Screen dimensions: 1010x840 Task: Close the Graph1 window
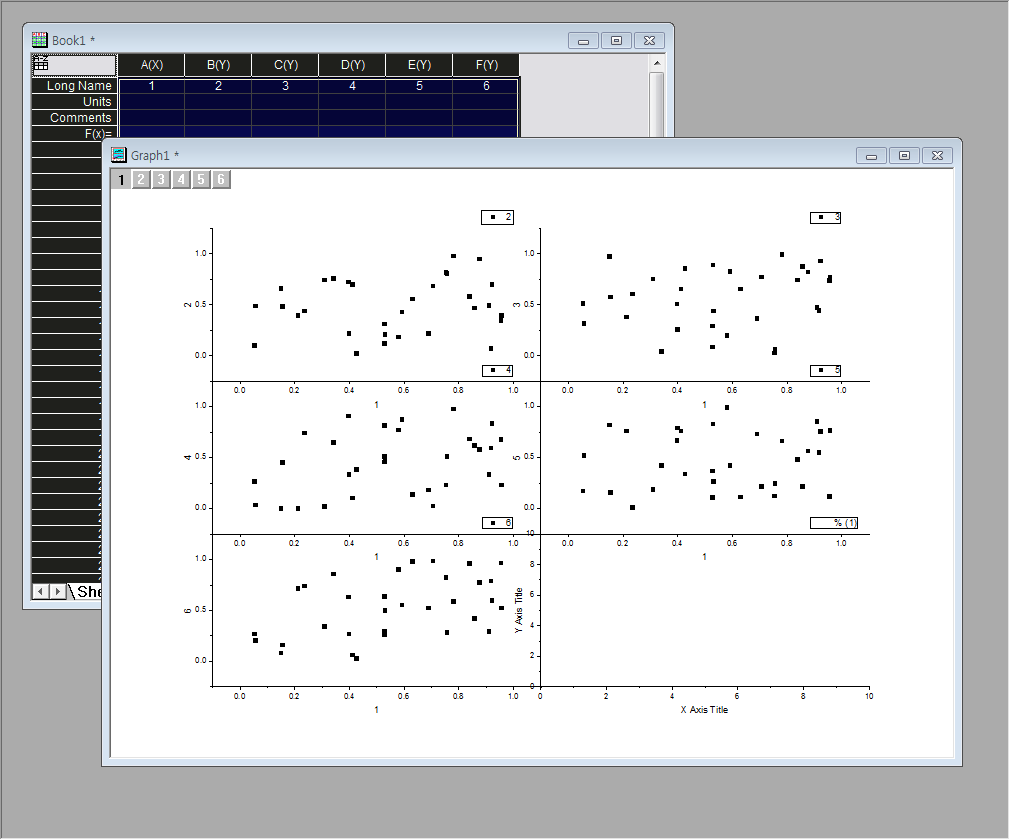tap(937, 155)
